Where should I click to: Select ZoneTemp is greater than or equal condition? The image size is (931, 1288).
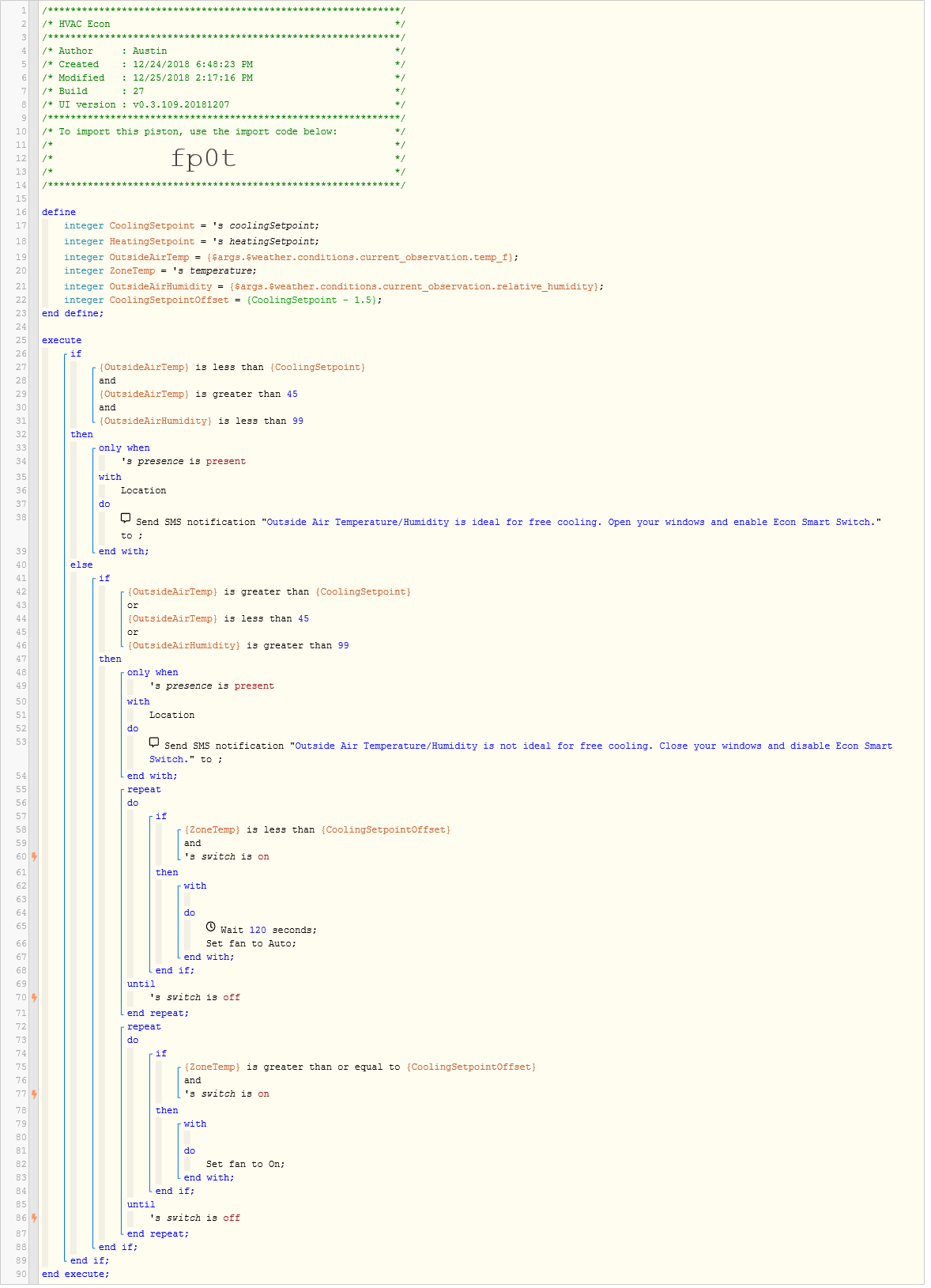click(x=360, y=1067)
